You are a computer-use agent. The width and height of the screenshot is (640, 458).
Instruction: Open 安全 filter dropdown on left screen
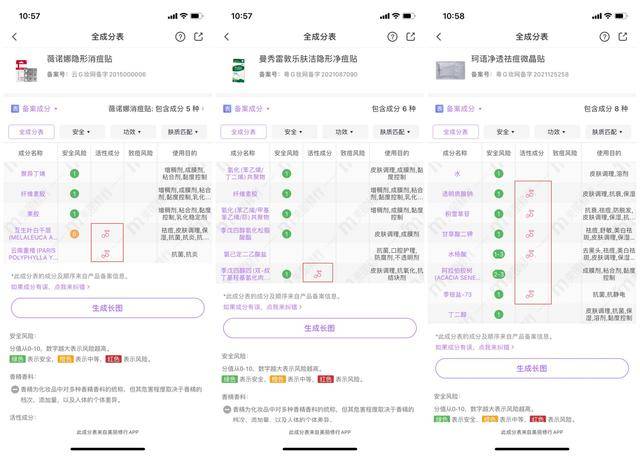pos(81,132)
